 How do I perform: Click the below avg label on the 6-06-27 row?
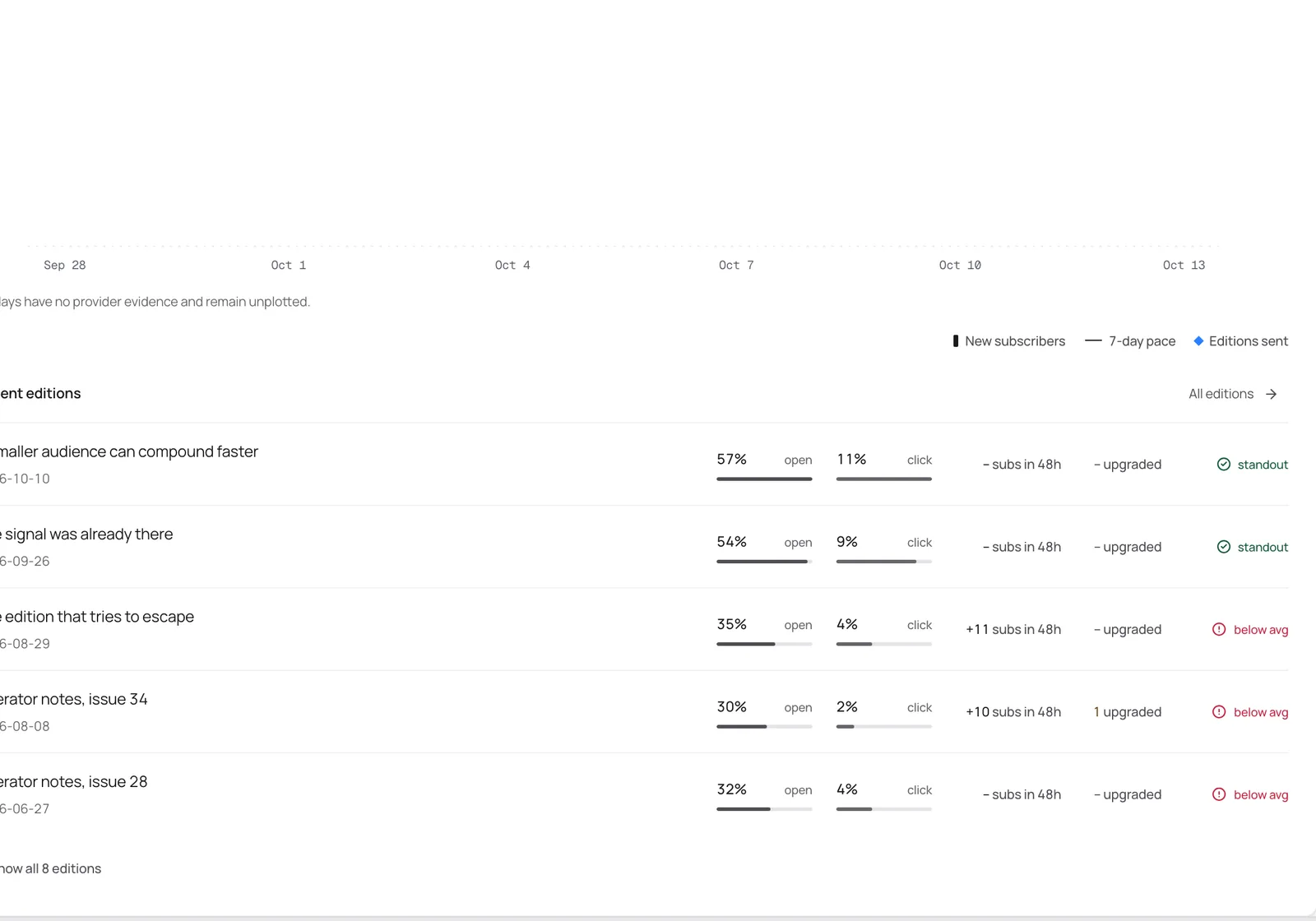1261,794
